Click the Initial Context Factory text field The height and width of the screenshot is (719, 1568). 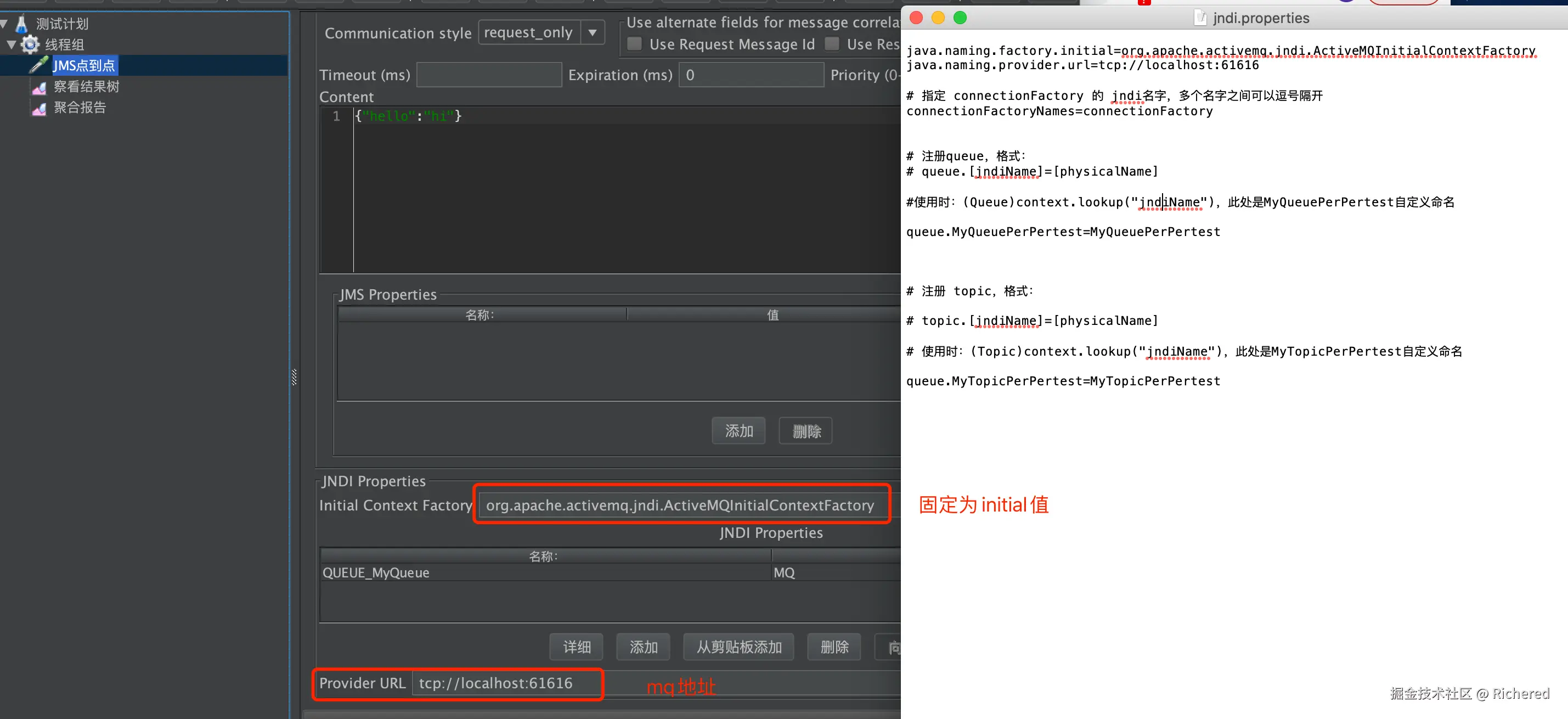click(680, 505)
